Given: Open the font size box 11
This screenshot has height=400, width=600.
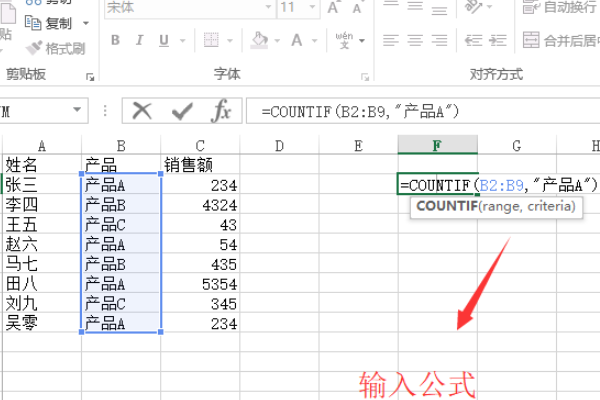Looking at the screenshot, I should coord(298,7).
